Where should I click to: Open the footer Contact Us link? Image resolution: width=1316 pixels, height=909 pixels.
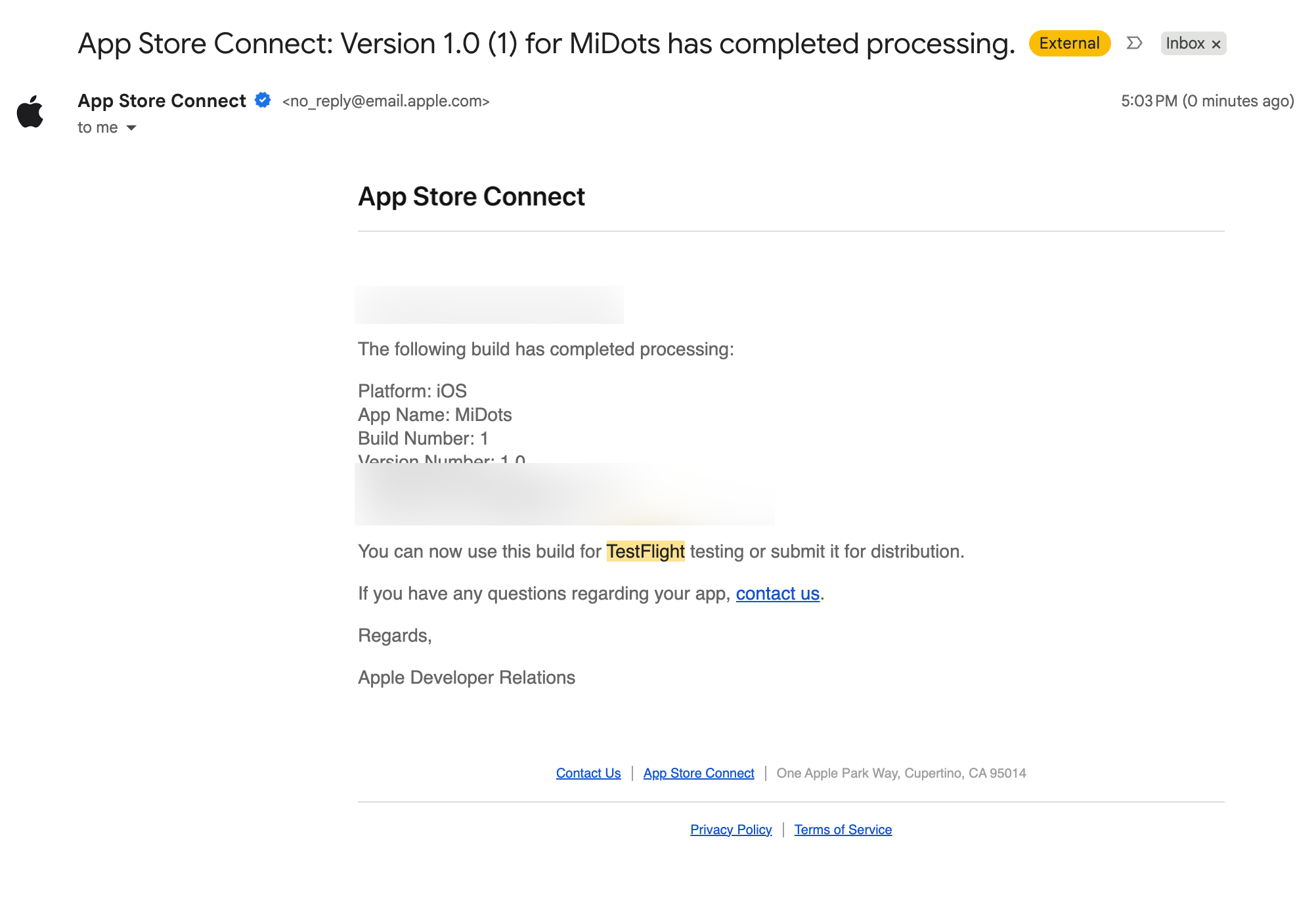coord(588,773)
